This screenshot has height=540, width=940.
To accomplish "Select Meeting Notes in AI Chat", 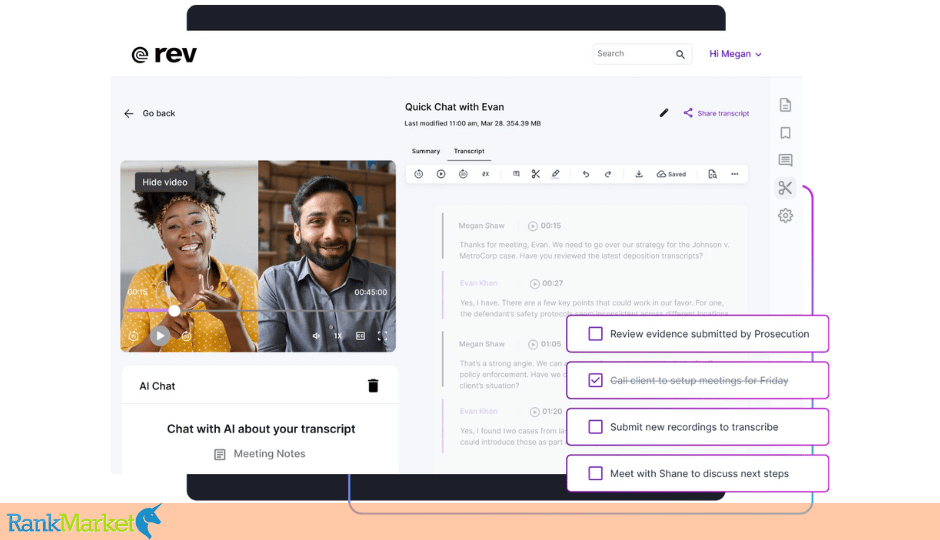I will pyautogui.click(x=260, y=454).
